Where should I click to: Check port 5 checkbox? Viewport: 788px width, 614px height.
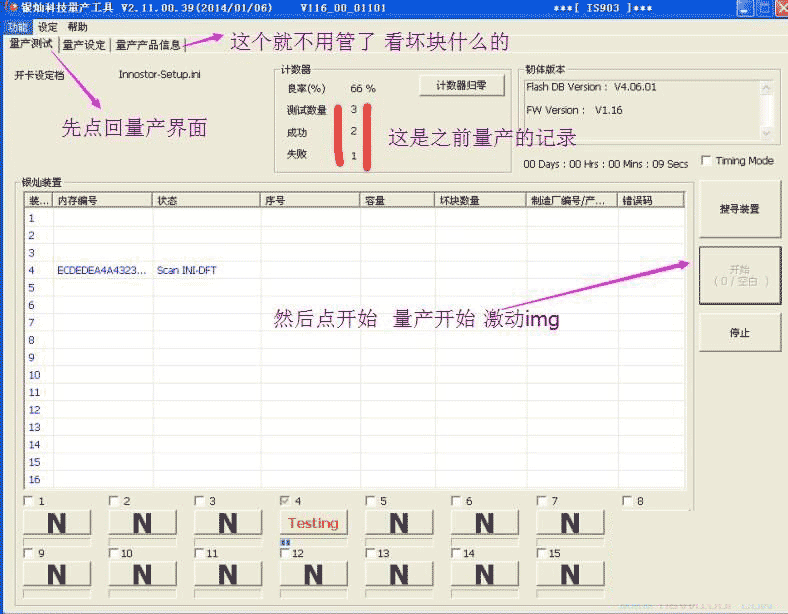pos(370,500)
